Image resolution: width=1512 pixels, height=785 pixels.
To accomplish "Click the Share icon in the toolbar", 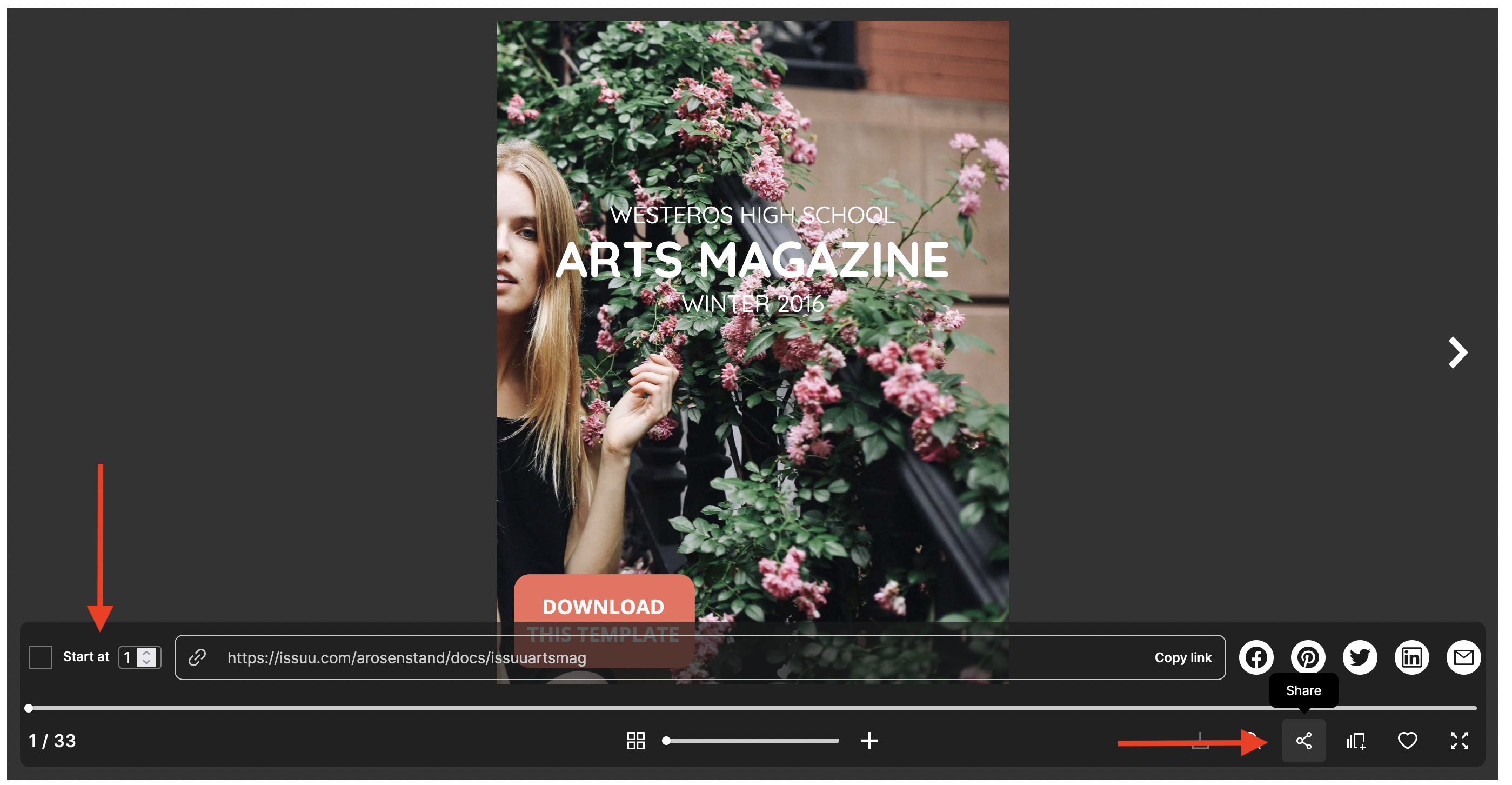I will click(1303, 740).
